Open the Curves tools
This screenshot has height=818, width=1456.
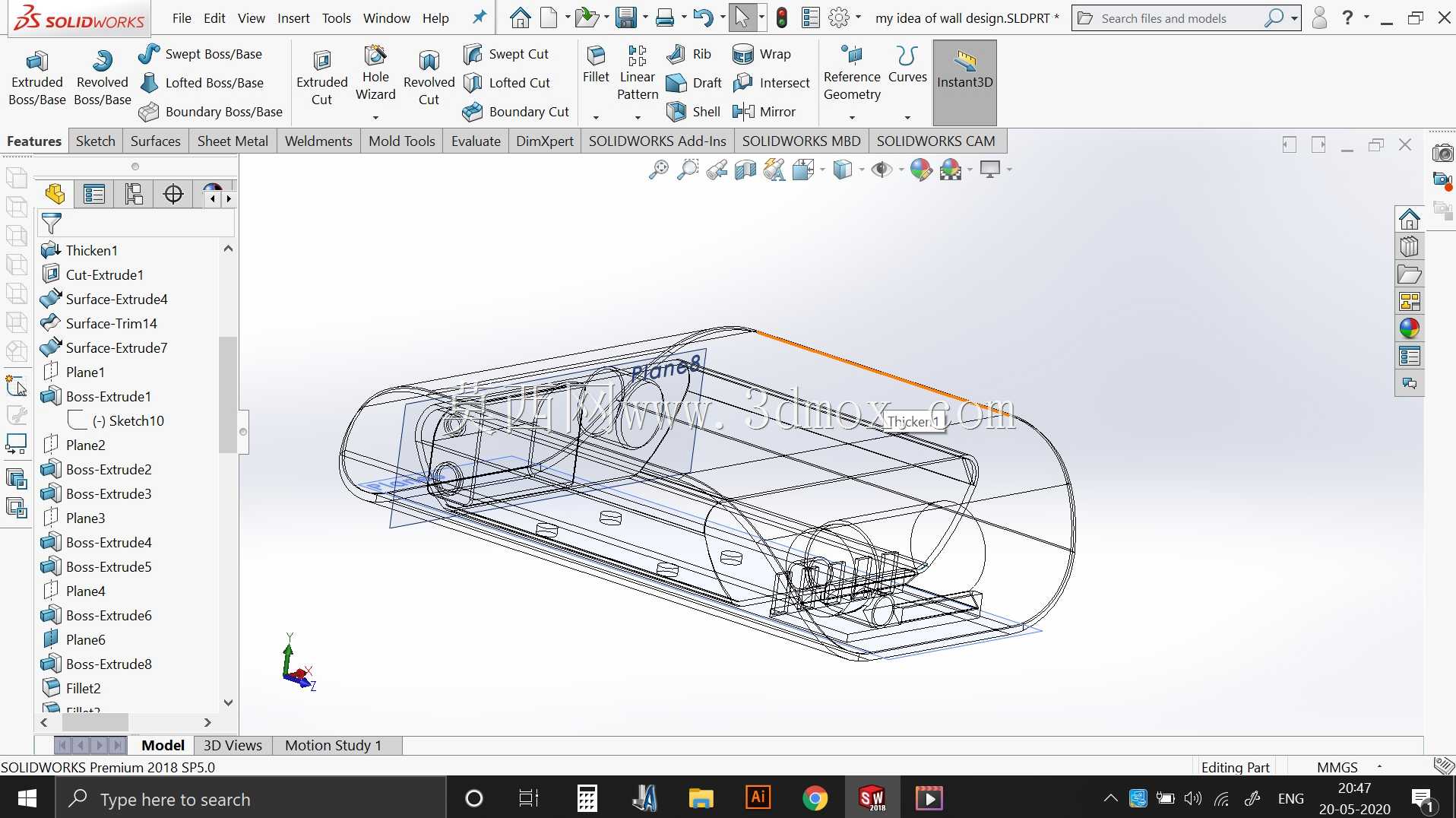907,65
